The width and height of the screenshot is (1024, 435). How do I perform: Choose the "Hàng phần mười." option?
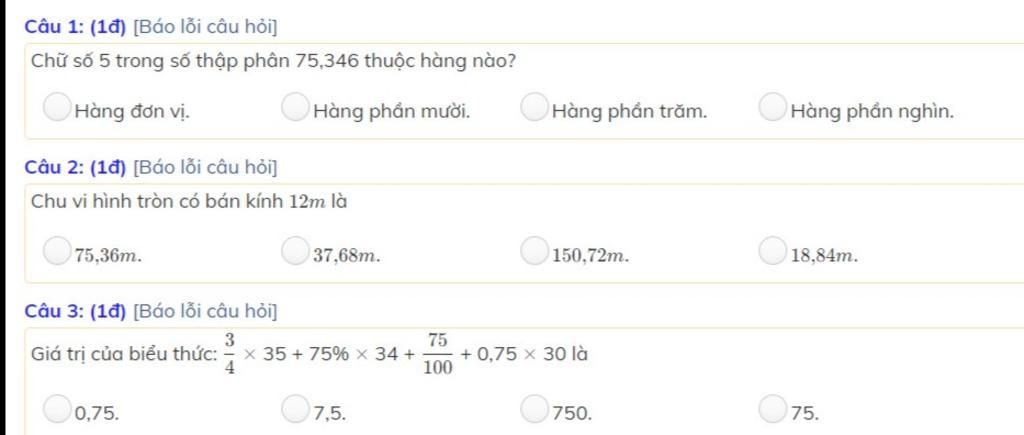pos(295,108)
